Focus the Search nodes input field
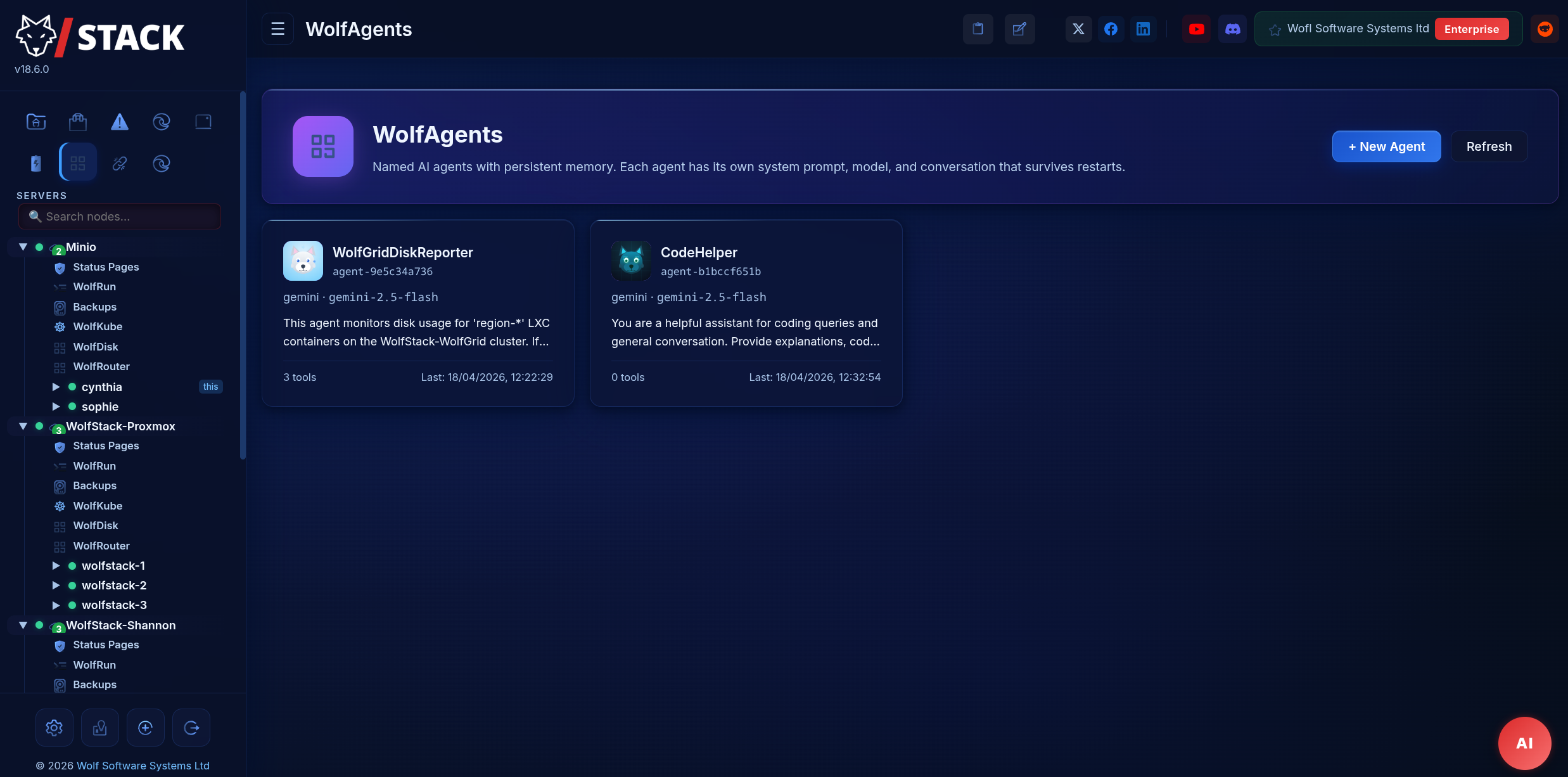 [x=120, y=217]
